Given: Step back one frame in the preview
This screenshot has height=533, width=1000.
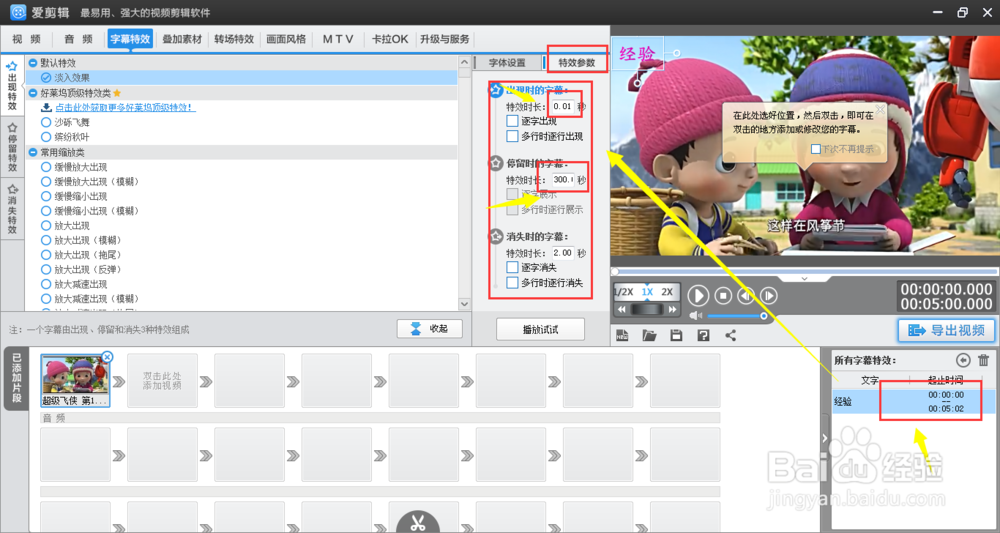Looking at the screenshot, I should tap(746, 296).
